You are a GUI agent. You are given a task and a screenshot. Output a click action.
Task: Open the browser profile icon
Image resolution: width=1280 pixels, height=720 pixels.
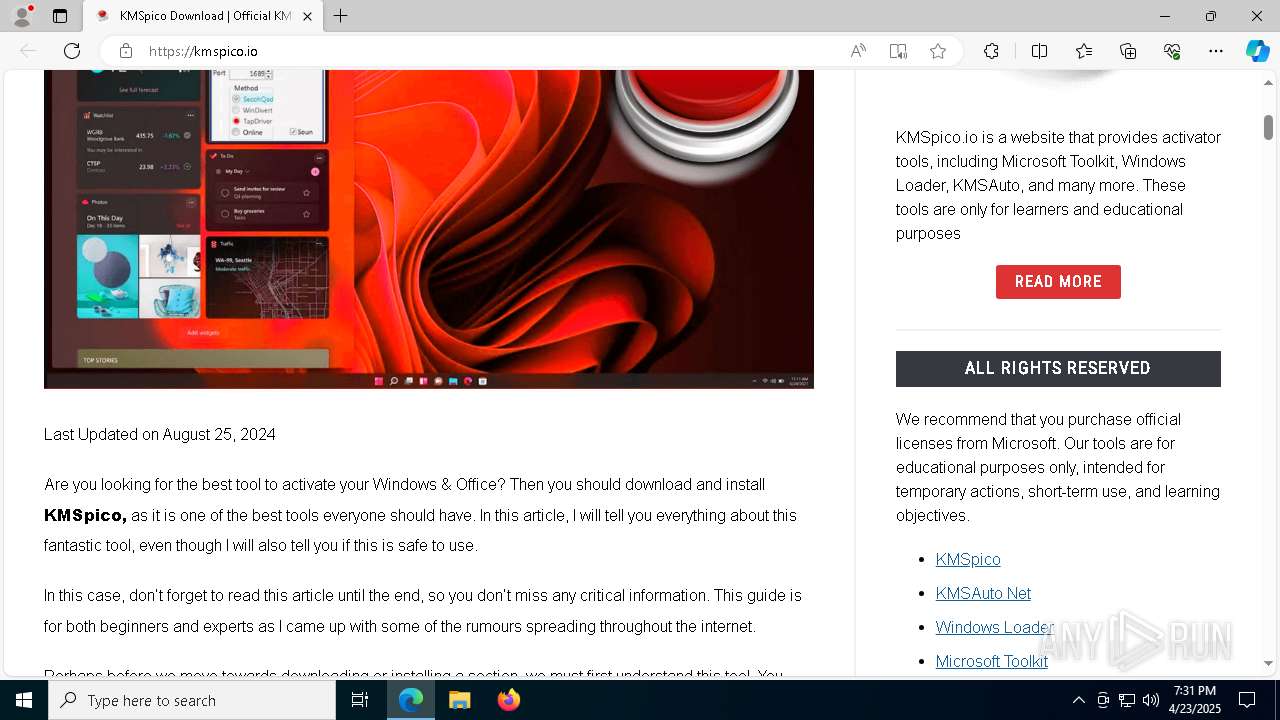point(22,16)
